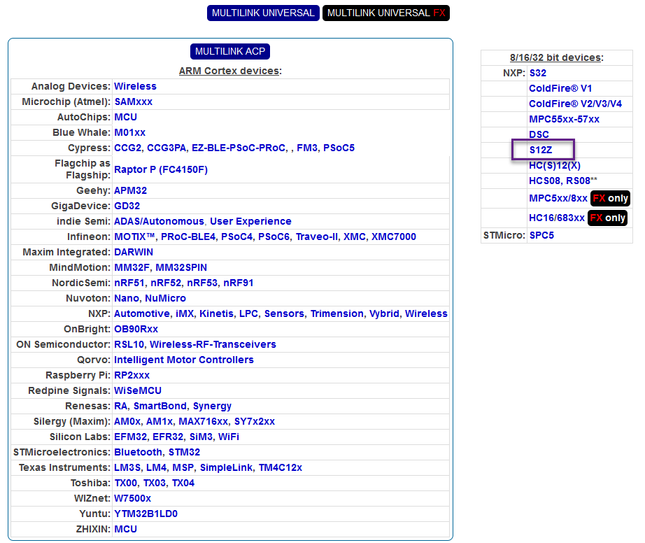Open Infineon PSoC6 link
The height and width of the screenshot is (543, 645).
click(x=274, y=237)
